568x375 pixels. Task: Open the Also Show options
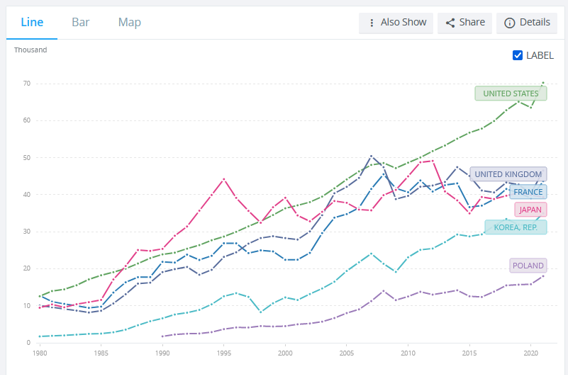point(396,23)
